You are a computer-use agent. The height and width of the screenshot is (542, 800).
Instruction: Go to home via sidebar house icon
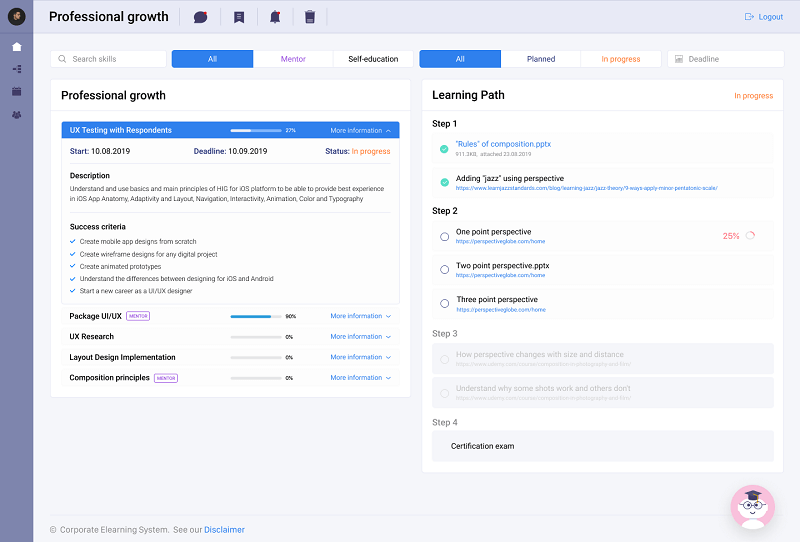(17, 47)
